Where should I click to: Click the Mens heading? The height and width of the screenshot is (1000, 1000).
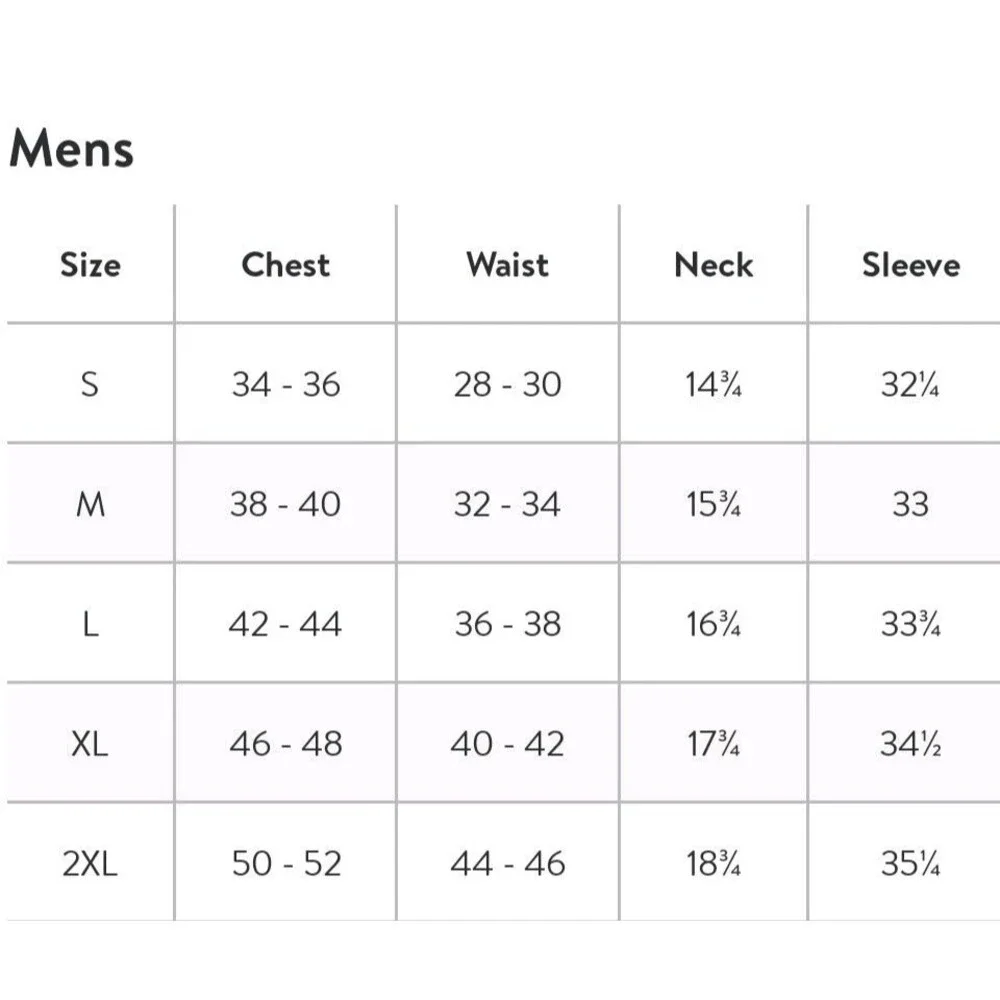71,148
